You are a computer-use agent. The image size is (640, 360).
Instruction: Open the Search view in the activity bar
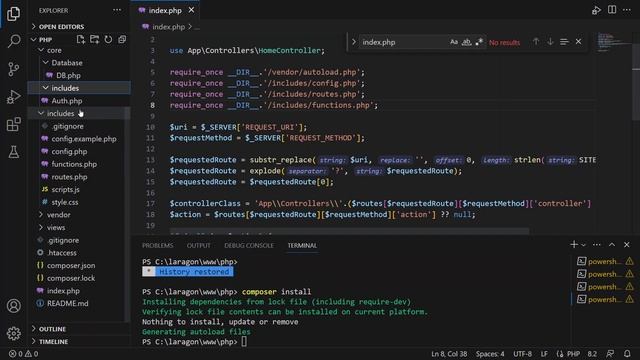[13, 41]
